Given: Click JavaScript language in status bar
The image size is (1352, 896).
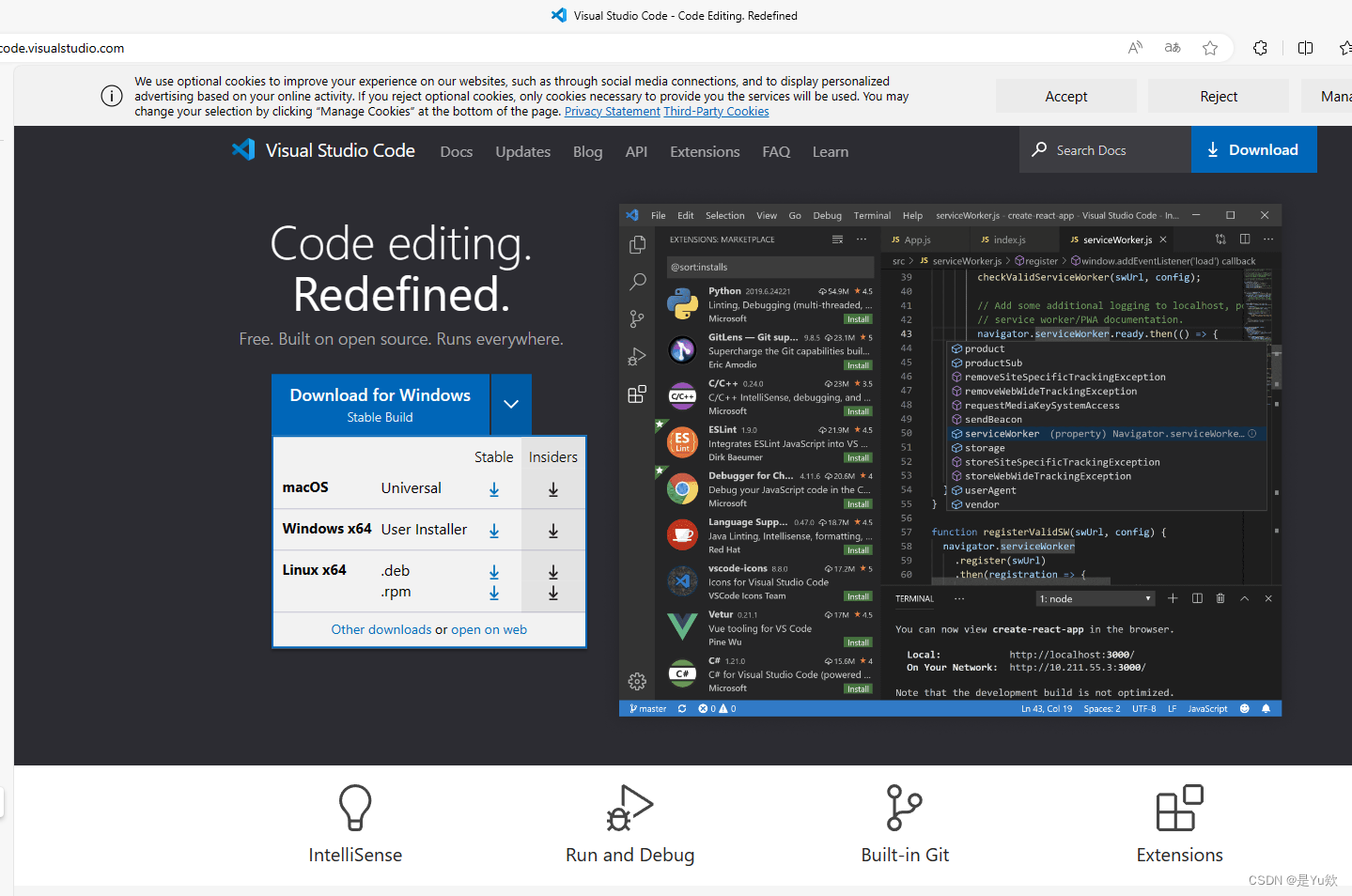Looking at the screenshot, I should [x=1207, y=709].
